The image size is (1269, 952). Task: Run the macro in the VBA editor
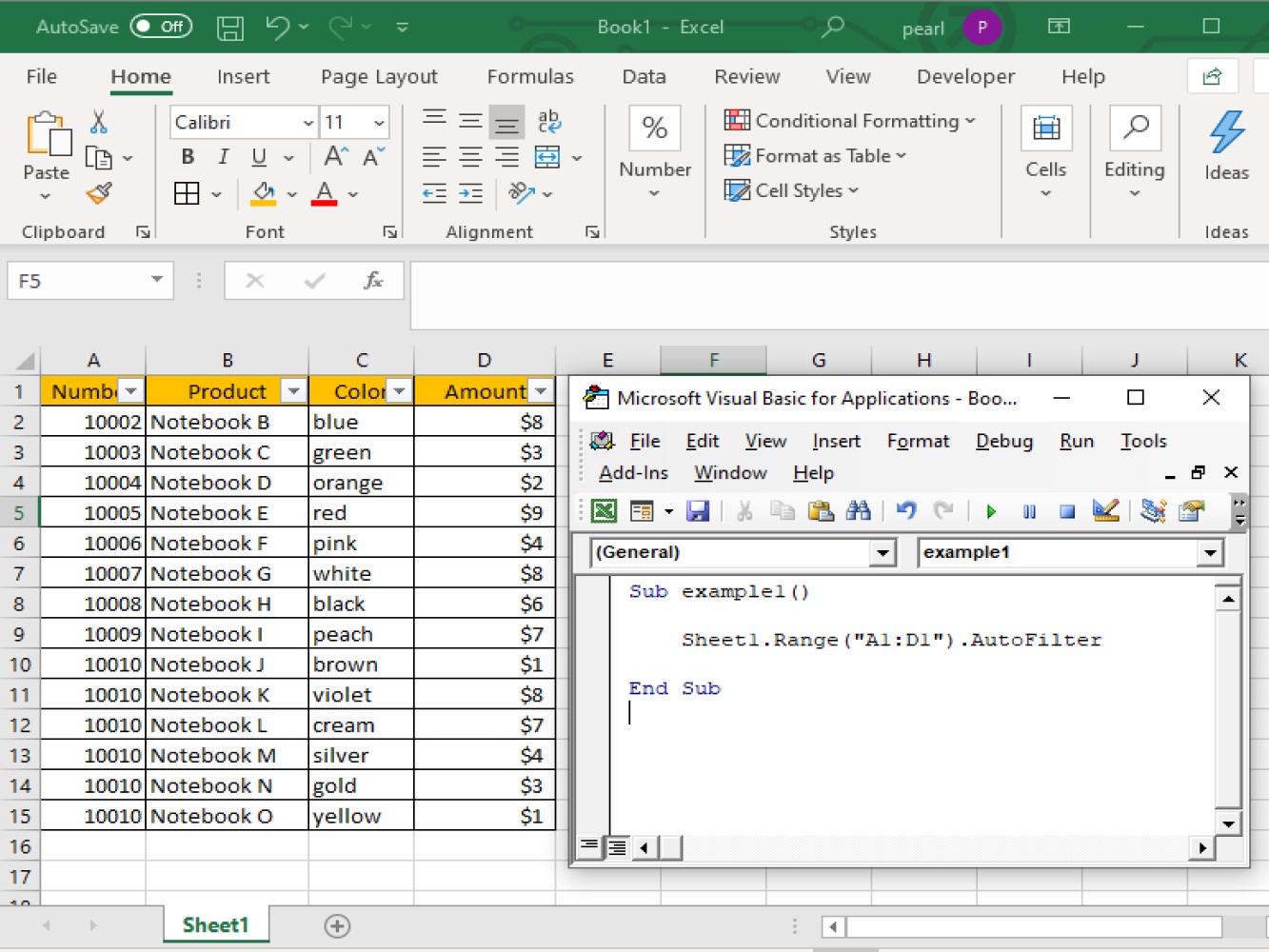click(990, 511)
